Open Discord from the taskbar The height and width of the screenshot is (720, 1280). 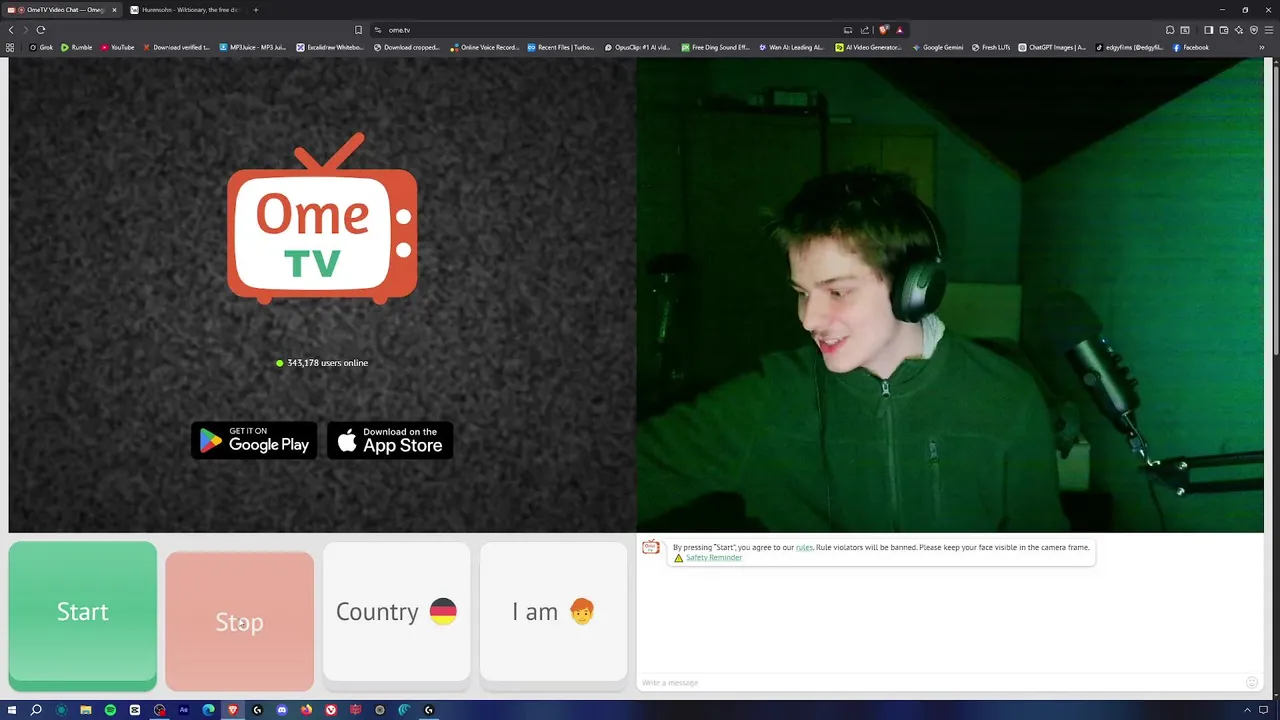click(x=282, y=710)
